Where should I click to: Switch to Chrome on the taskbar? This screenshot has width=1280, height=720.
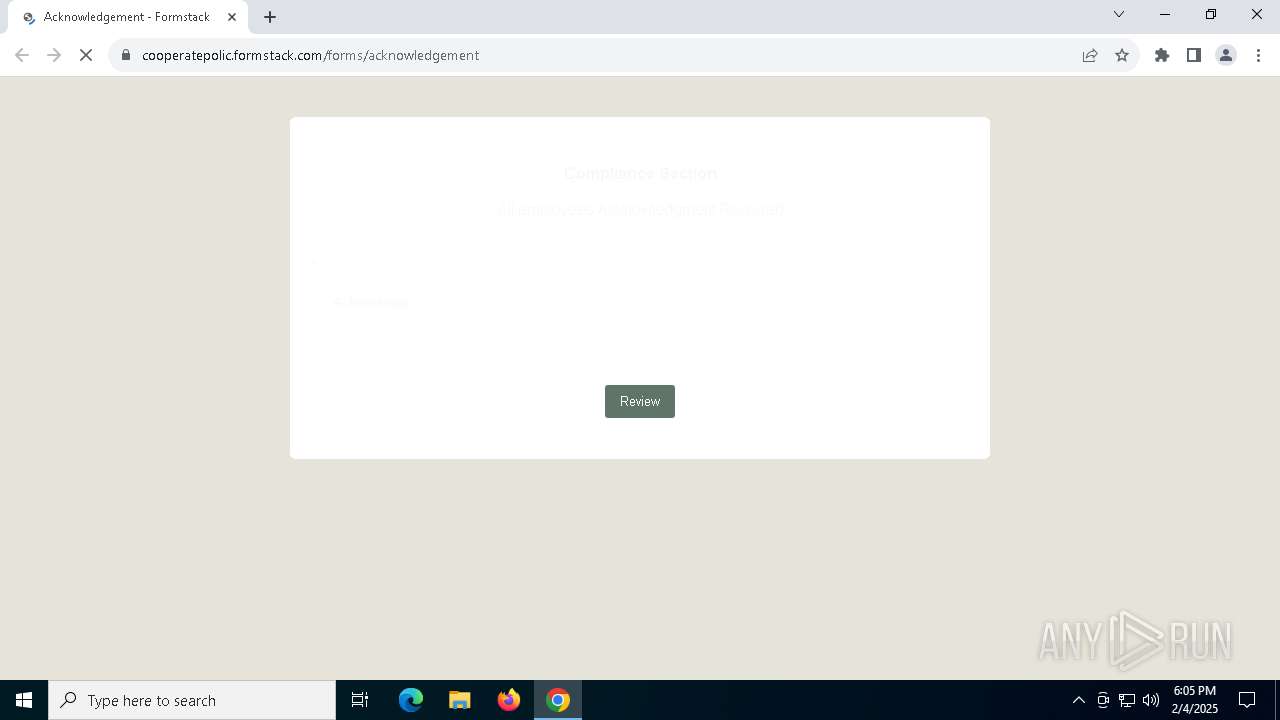(558, 700)
